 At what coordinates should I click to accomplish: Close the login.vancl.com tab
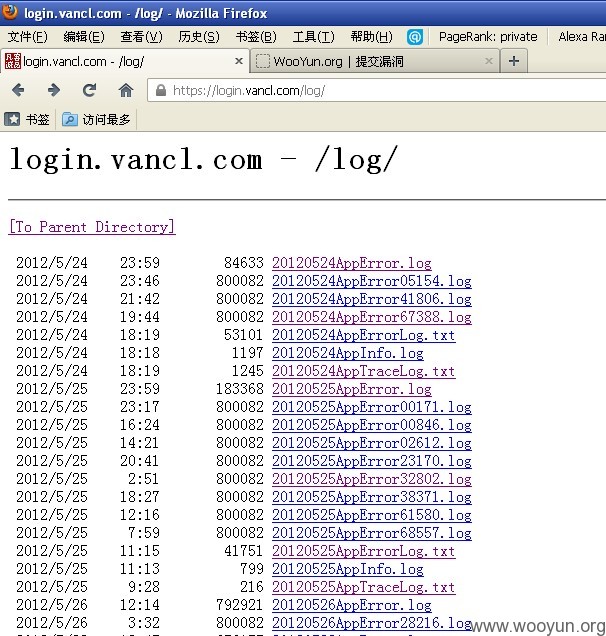(239, 61)
